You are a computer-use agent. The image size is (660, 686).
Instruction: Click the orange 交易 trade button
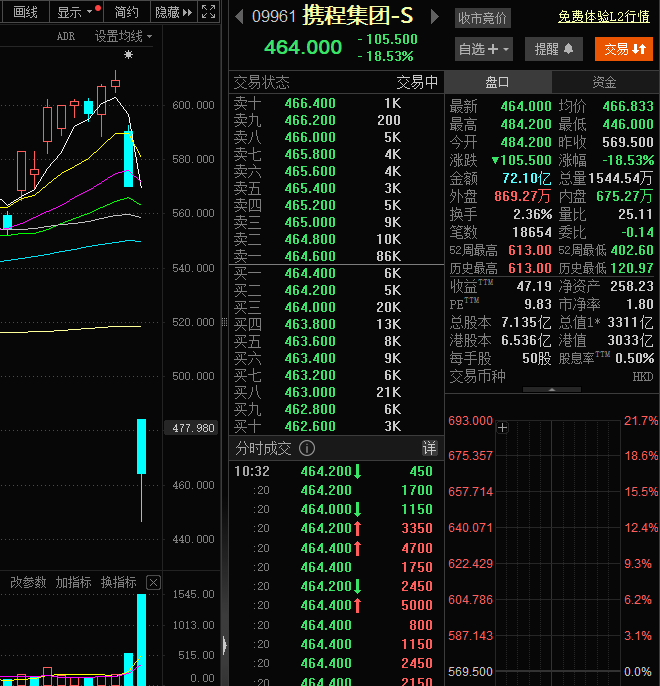click(x=624, y=49)
